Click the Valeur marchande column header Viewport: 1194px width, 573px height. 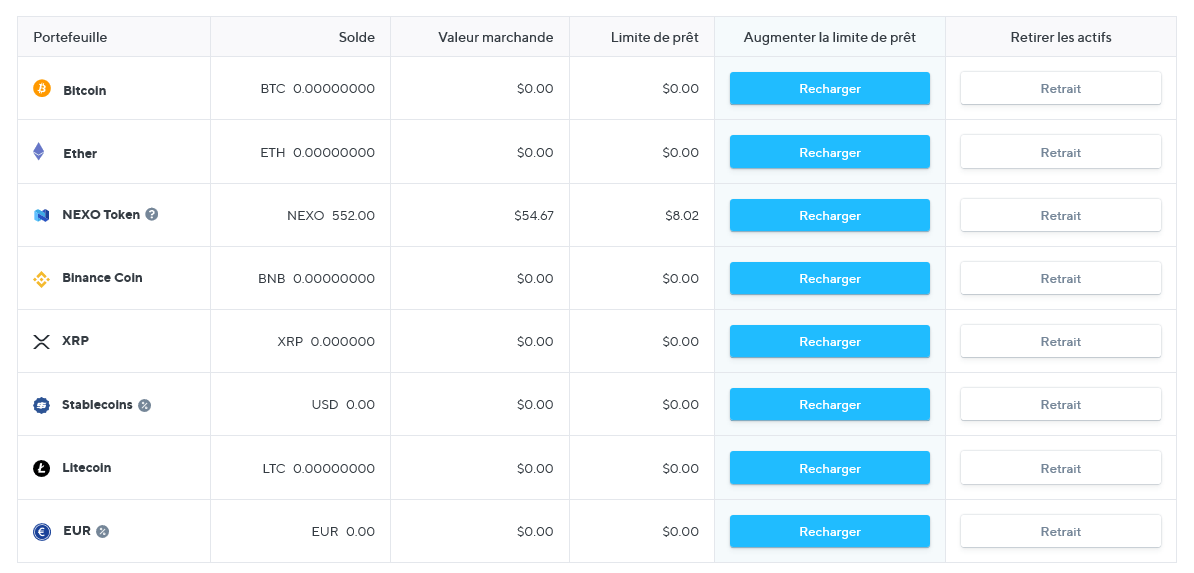coord(495,37)
